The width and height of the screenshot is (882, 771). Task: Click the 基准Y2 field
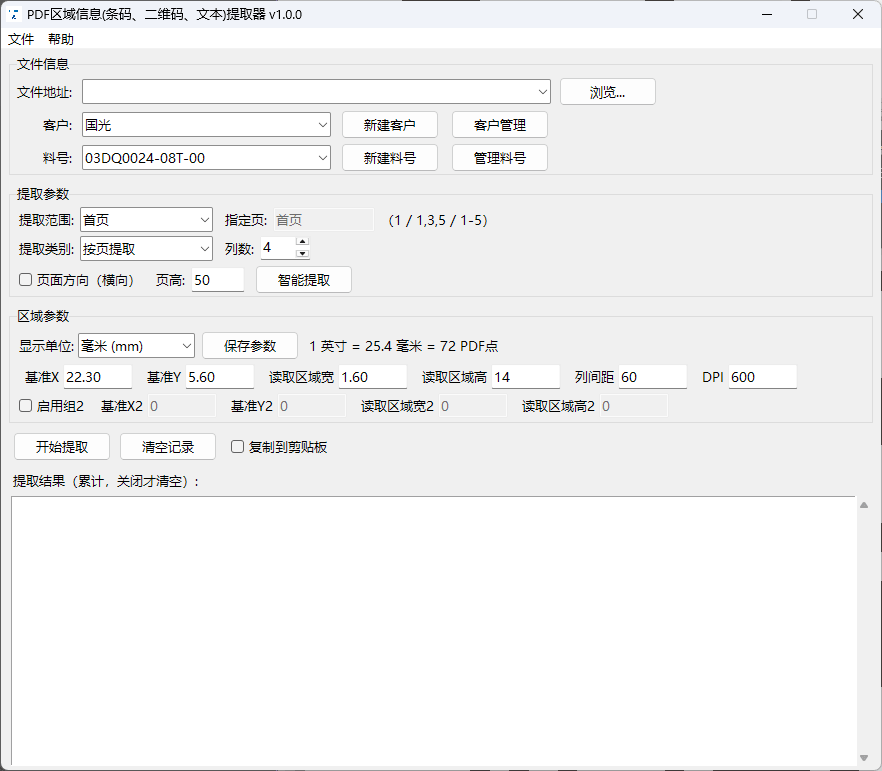[x=312, y=406]
